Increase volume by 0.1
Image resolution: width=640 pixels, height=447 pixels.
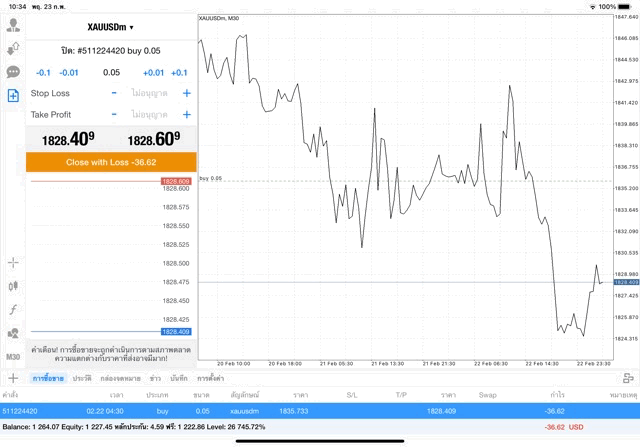[179, 73]
